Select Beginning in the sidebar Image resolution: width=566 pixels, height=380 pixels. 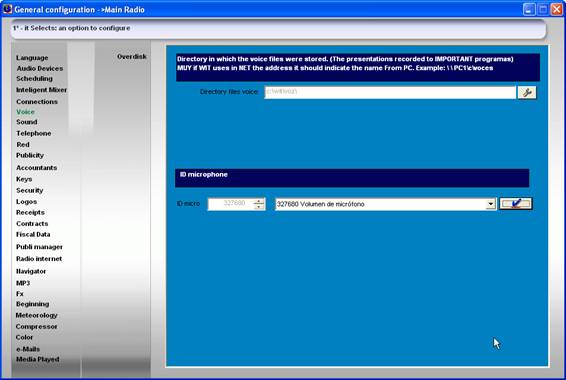click(32, 304)
